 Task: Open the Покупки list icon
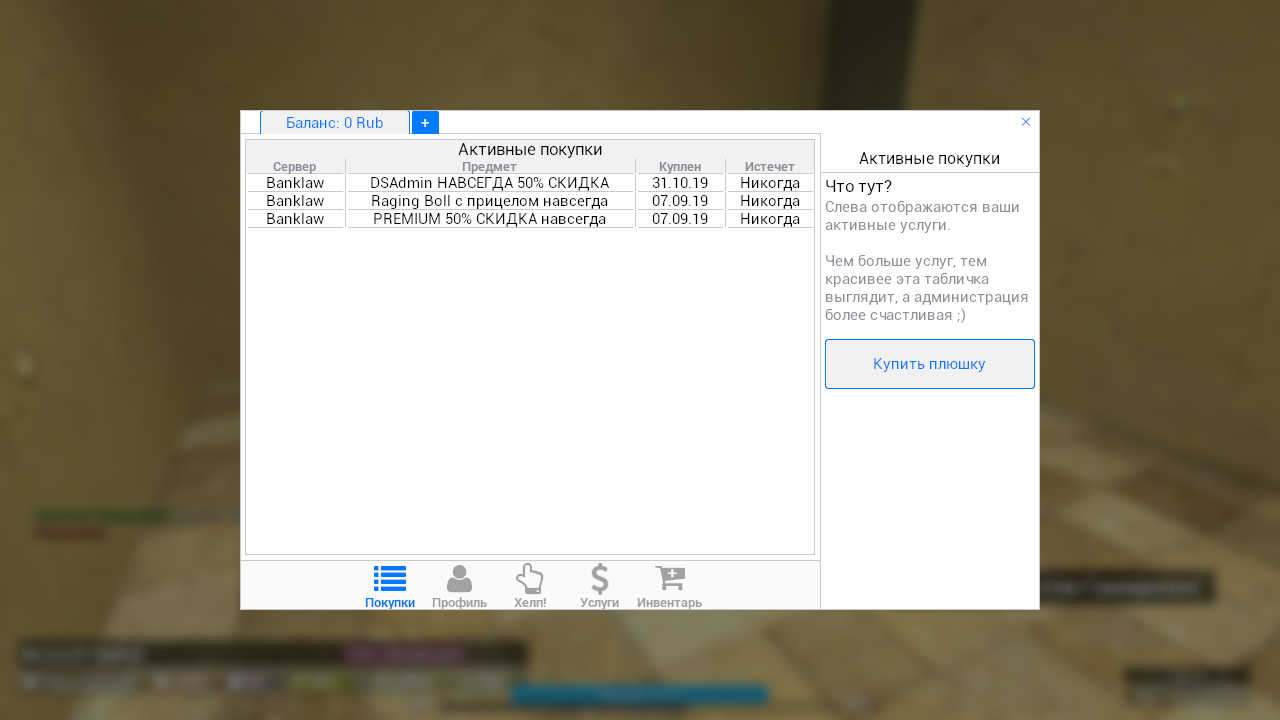390,579
